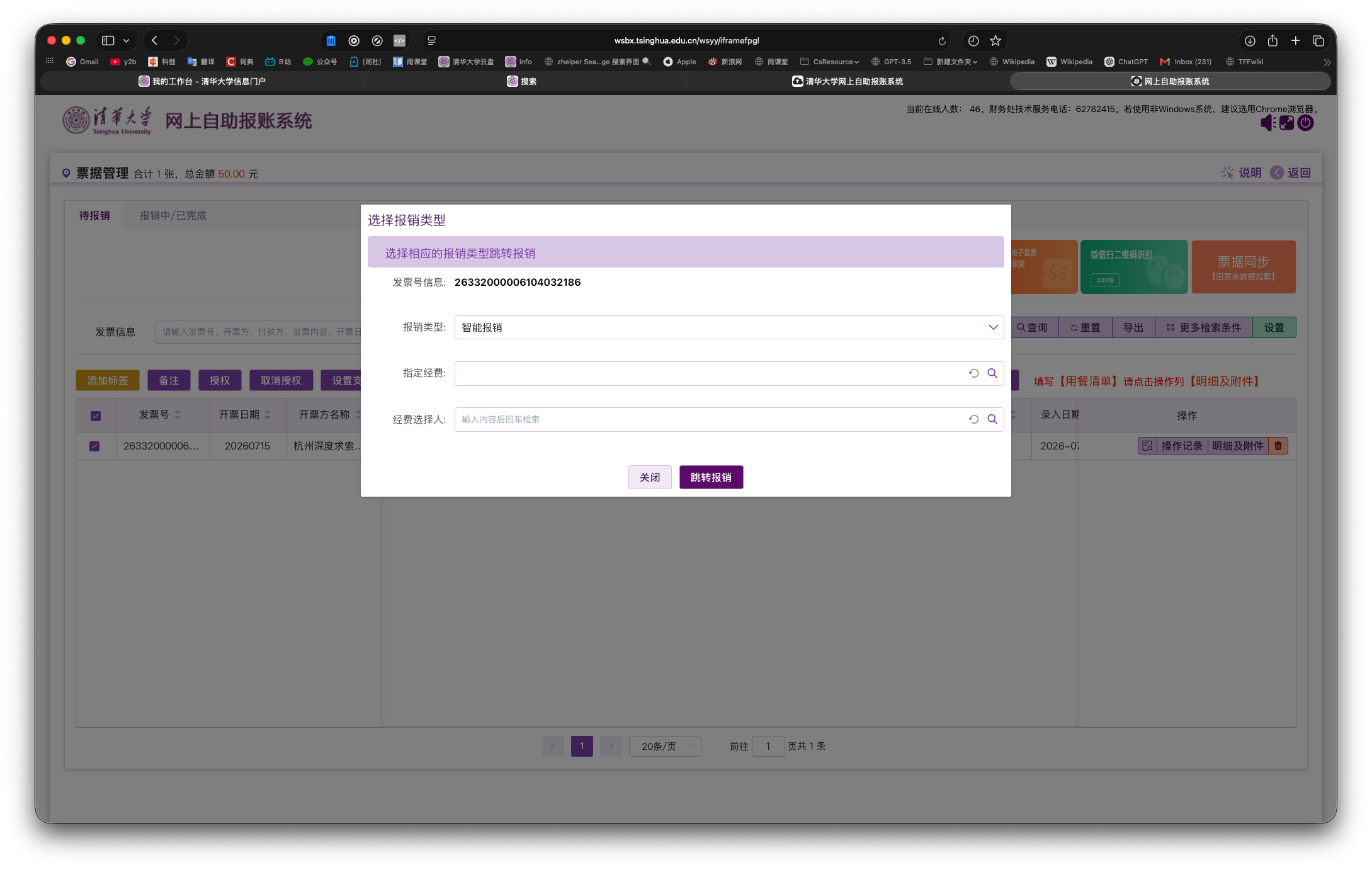Click the reset icon in the 指定经费 field

(x=974, y=373)
